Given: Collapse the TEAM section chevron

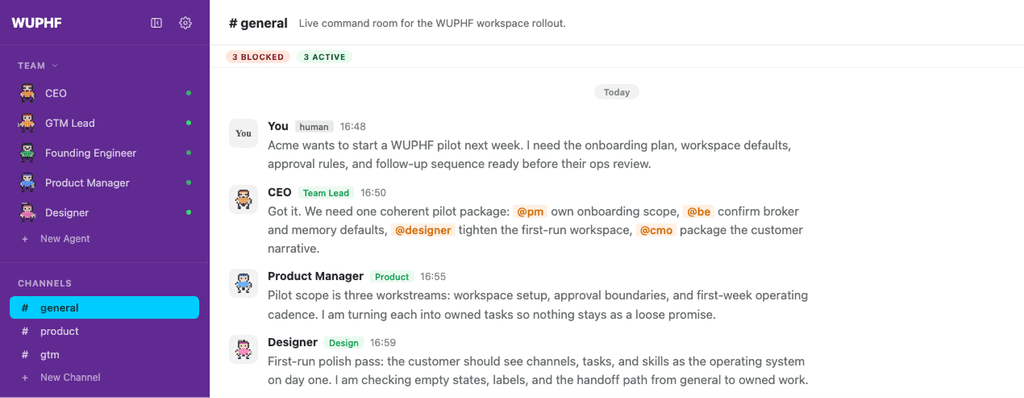Looking at the screenshot, I should pyautogui.click(x=55, y=65).
